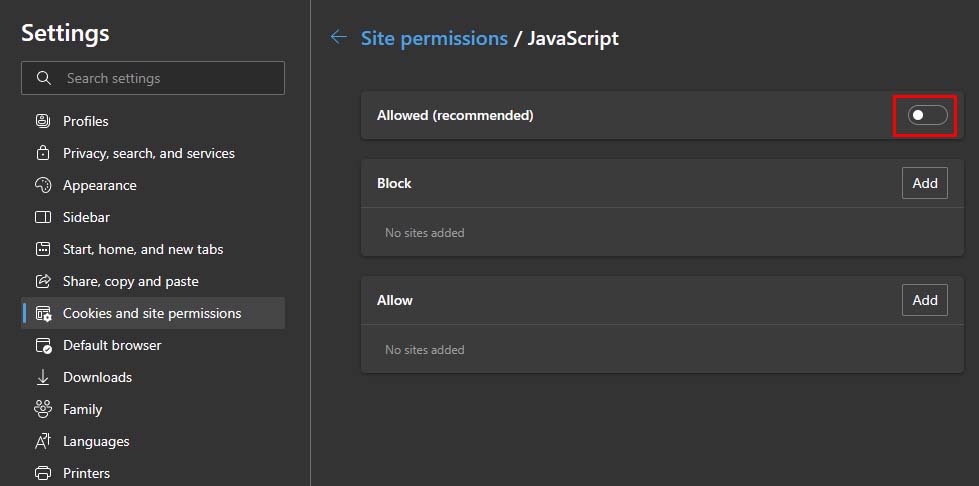Screen dimensions: 979x486
Task: Select Family settings
Action: [x=153, y=409]
